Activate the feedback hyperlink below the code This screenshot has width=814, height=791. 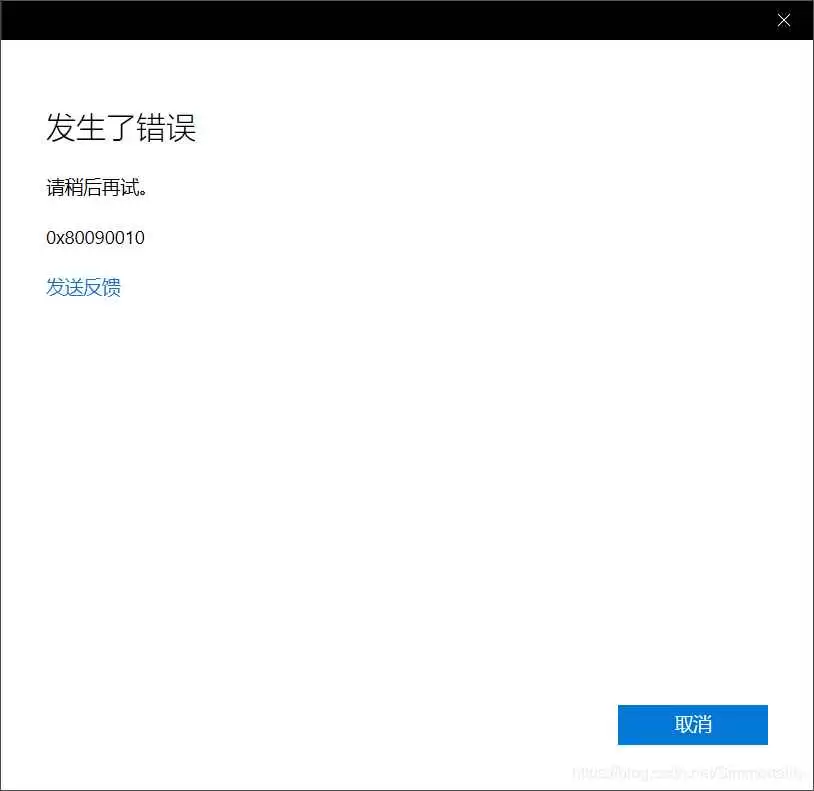(x=83, y=287)
